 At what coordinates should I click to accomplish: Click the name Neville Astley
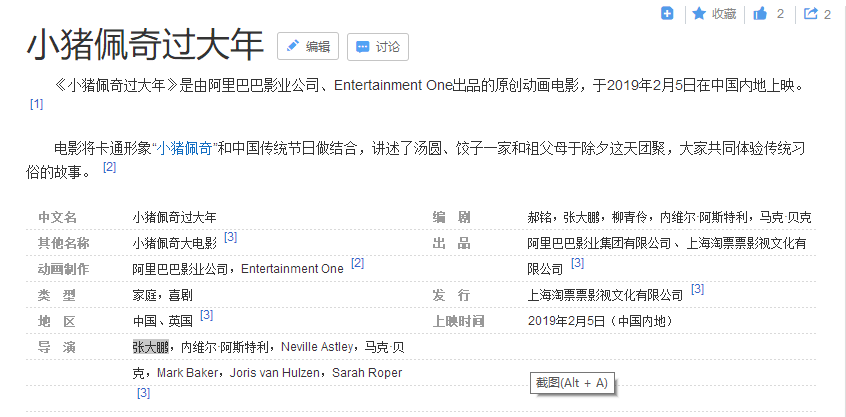[317, 347]
